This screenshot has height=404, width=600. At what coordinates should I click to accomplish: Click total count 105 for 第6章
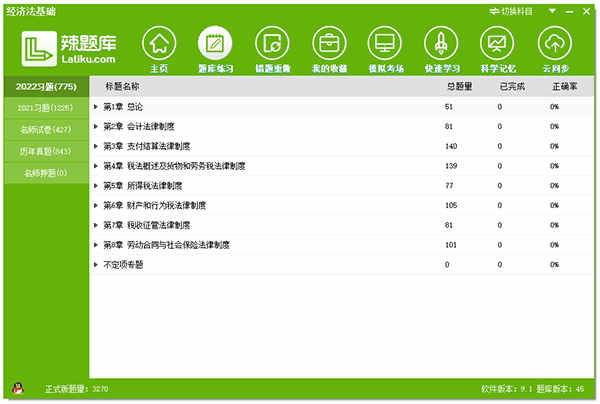(451, 205)
